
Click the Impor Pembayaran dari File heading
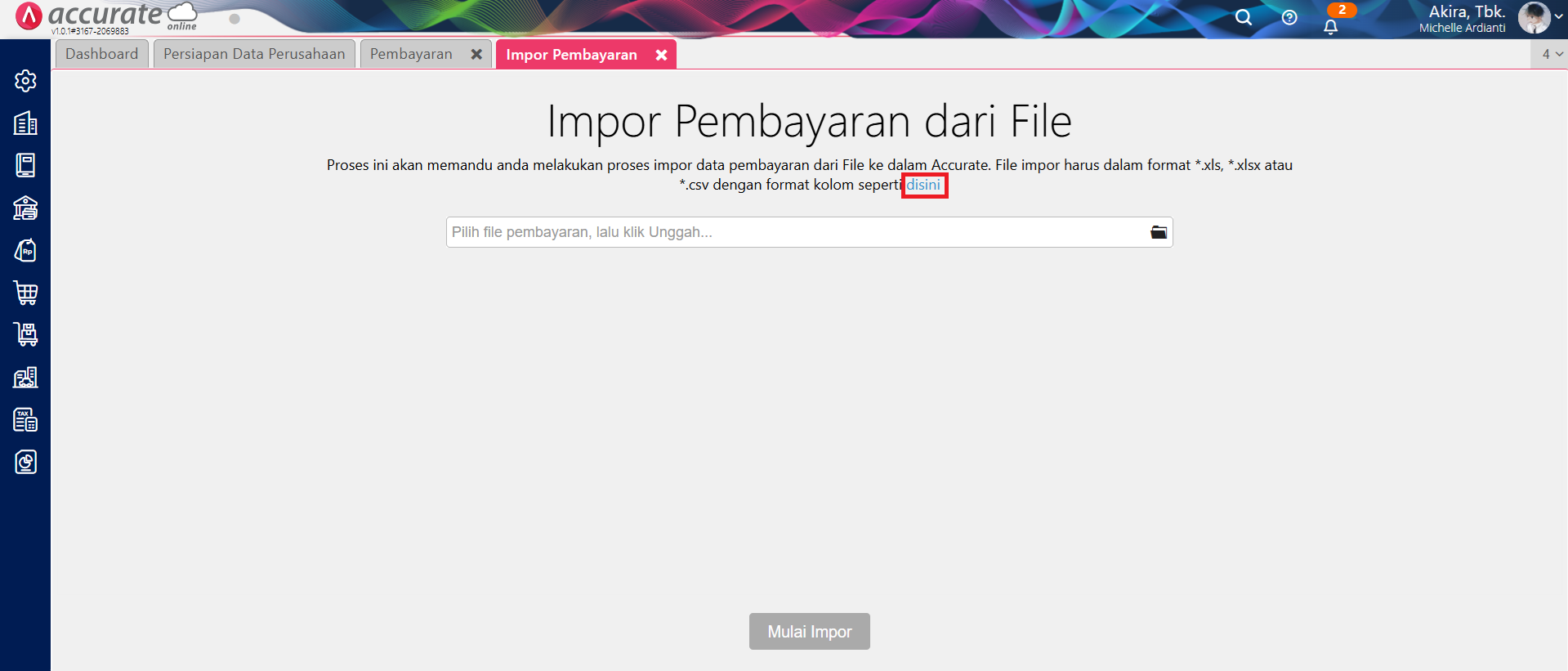(810, 121)
